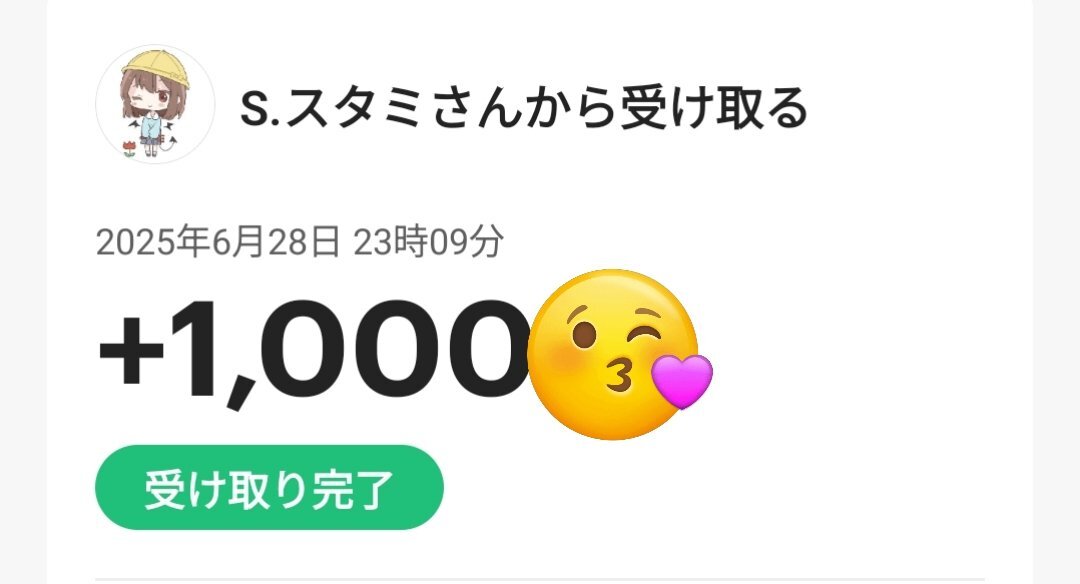The image size is (1080, 584).
Task: Click the last zero in 1,000
Action: click(x=489, y=349)
